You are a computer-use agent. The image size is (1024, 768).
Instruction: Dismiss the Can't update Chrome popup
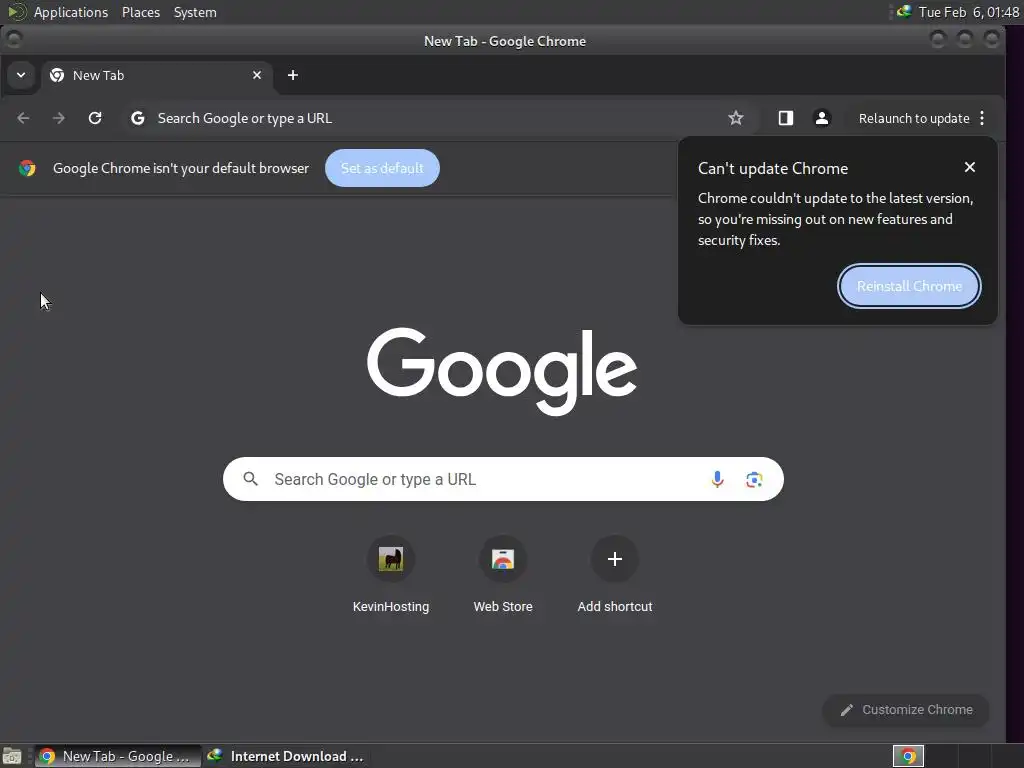tap(970, 167)
